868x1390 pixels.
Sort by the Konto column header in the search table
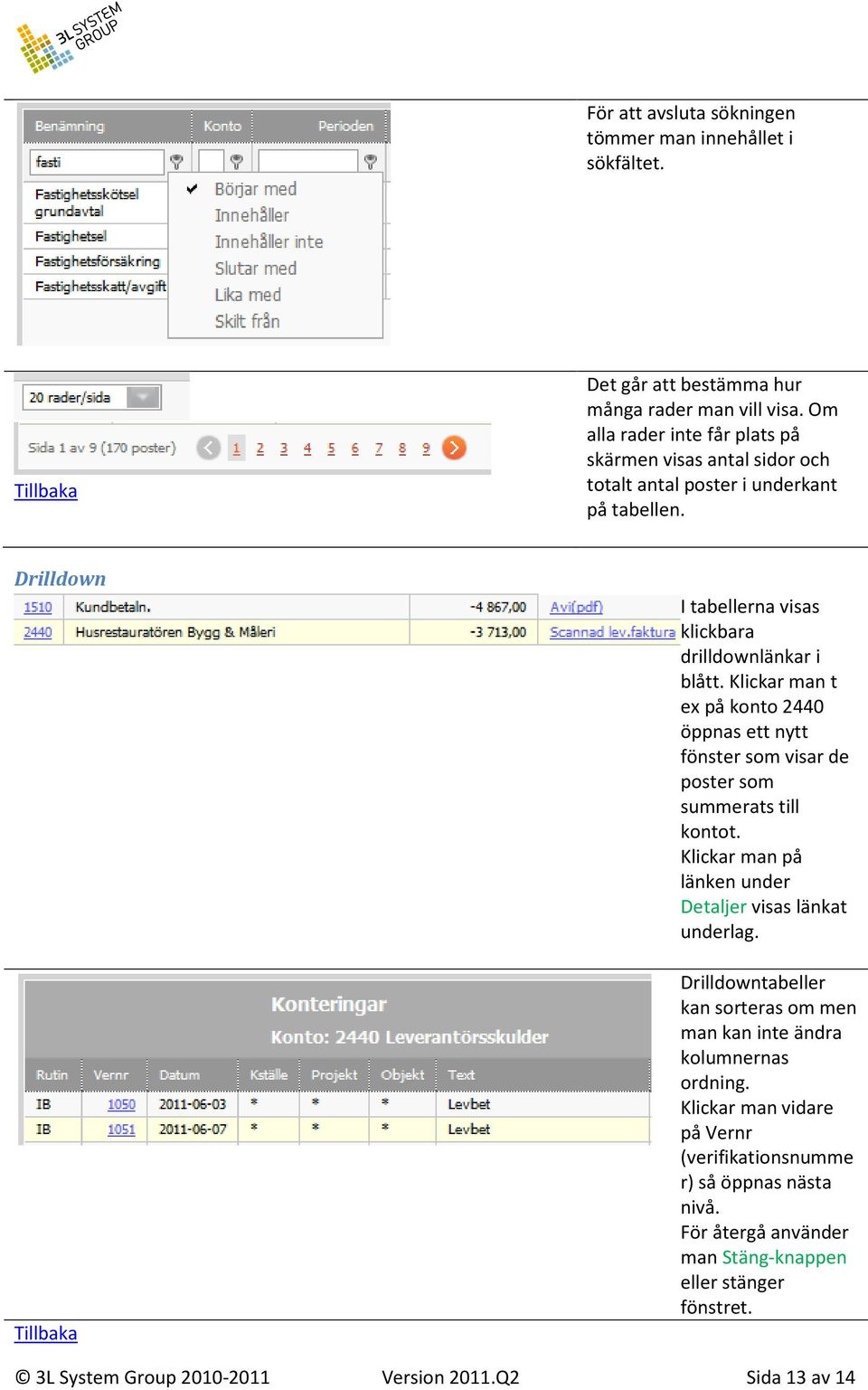click(222, 126)
